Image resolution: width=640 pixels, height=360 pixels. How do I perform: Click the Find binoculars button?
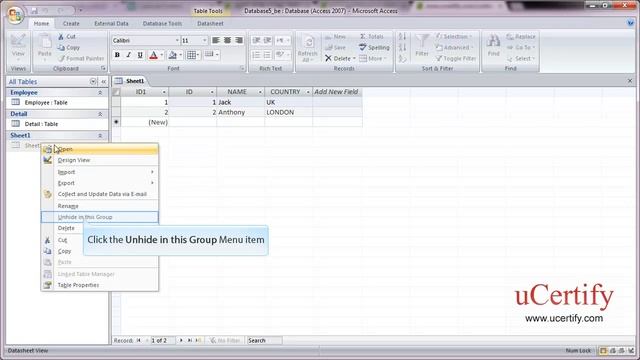pyautogui.click(x=493, y=45)
